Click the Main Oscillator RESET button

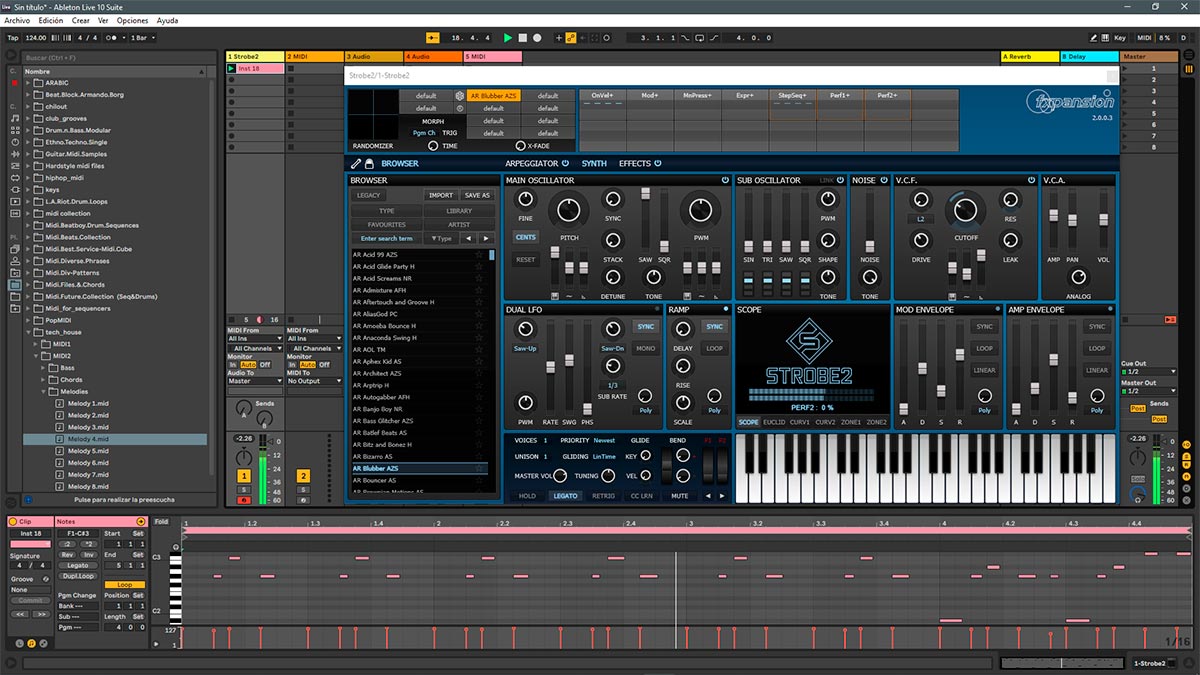click(x=526, y=260)
